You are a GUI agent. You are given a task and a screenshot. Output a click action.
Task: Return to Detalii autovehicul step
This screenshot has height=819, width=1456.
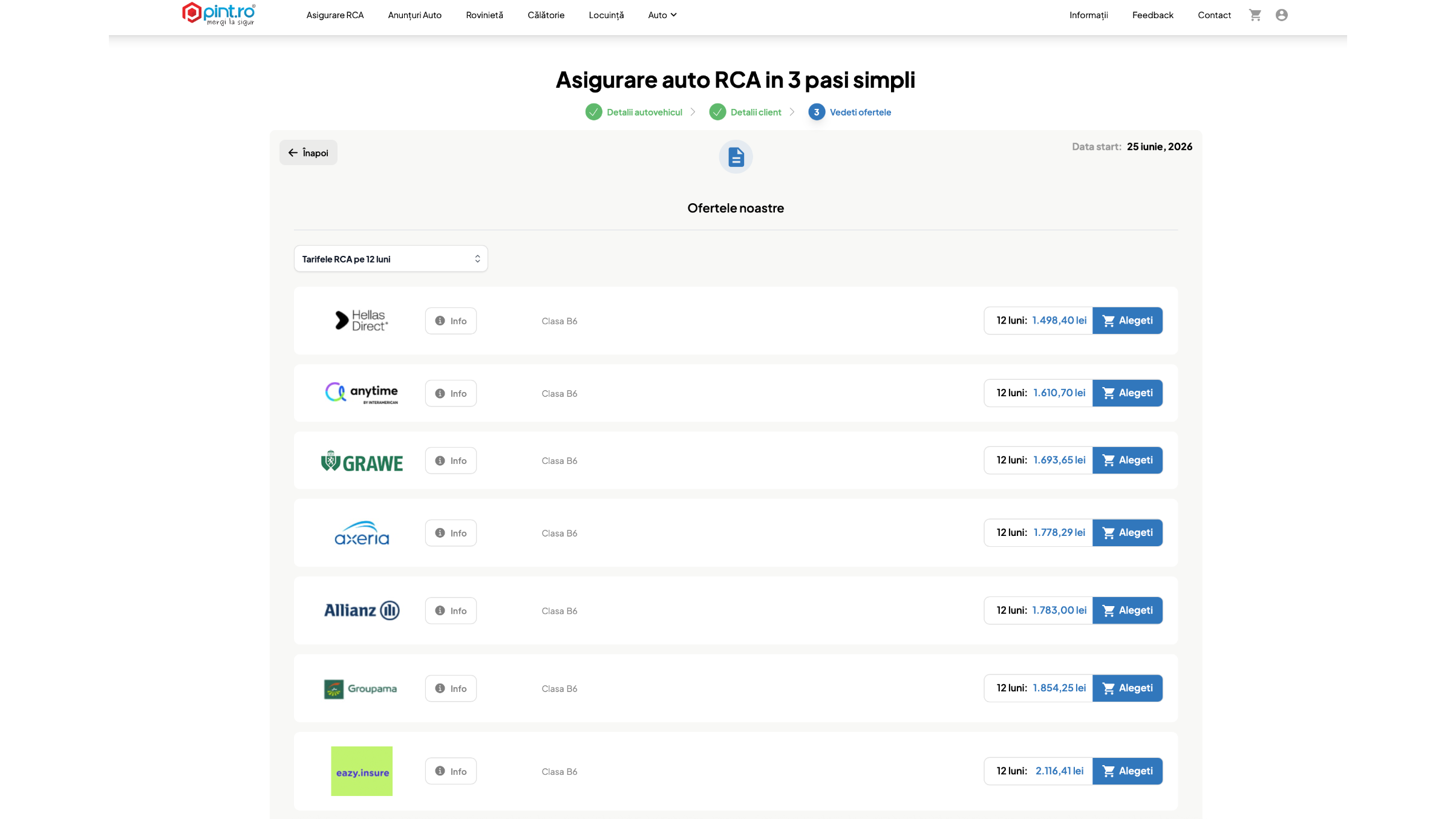[644, 112]
